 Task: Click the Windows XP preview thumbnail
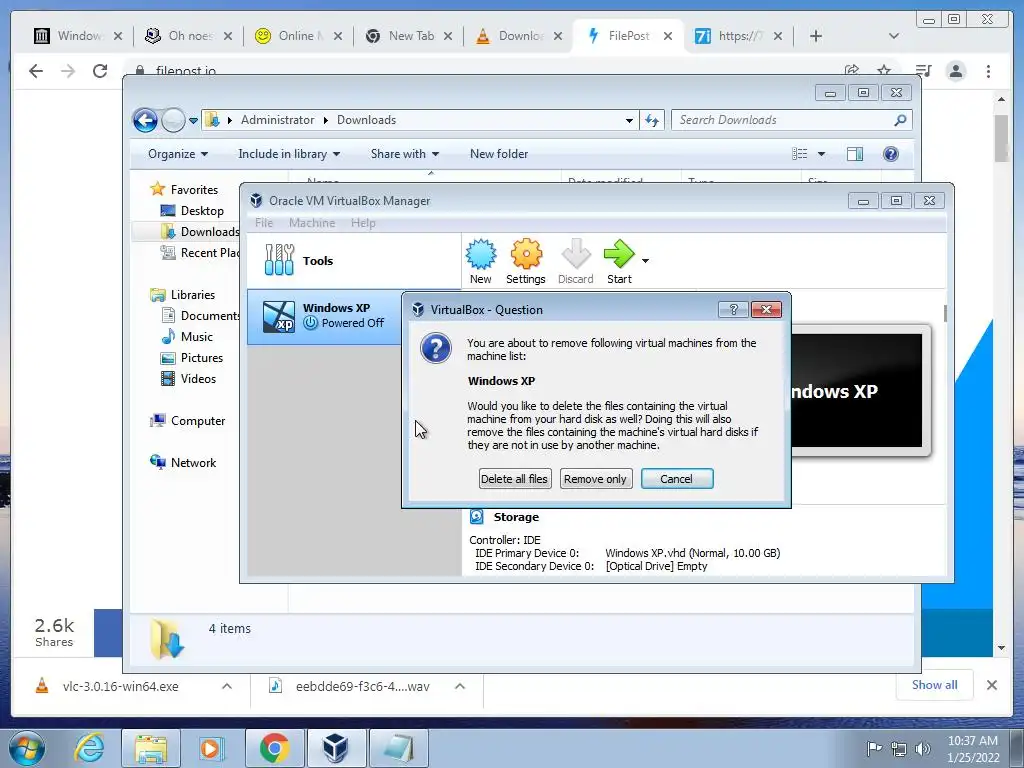click(x=857, y=391)
